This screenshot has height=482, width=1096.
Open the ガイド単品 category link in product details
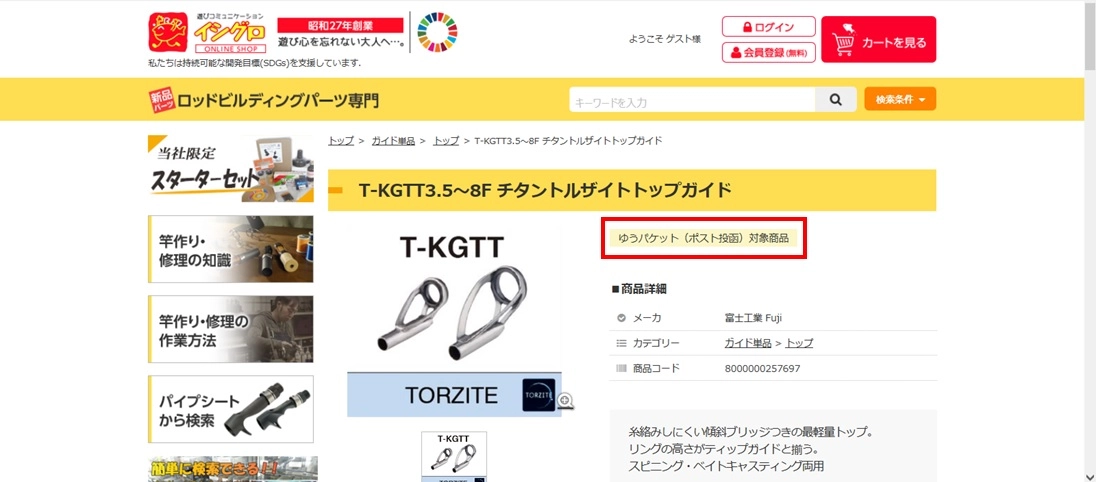click(x=748, y=343)
